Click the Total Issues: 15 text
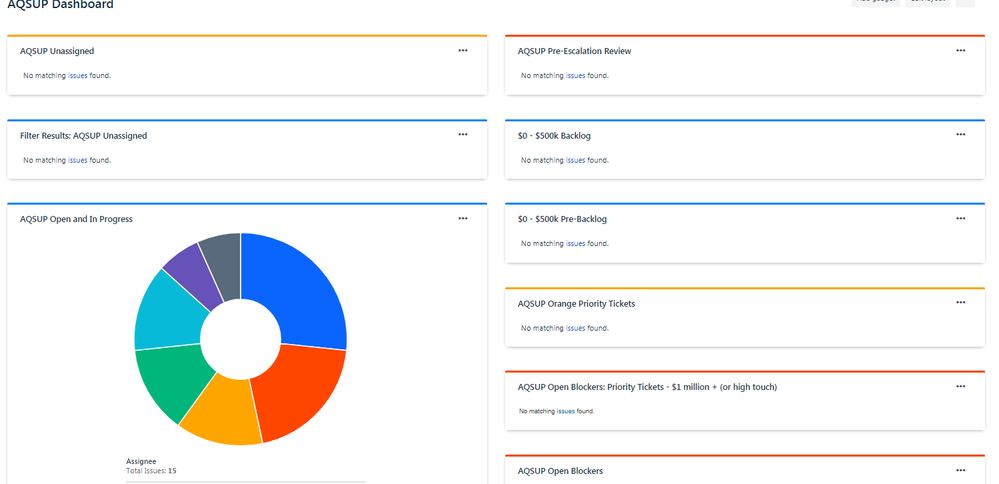999x484 pixels. [152, 471]
